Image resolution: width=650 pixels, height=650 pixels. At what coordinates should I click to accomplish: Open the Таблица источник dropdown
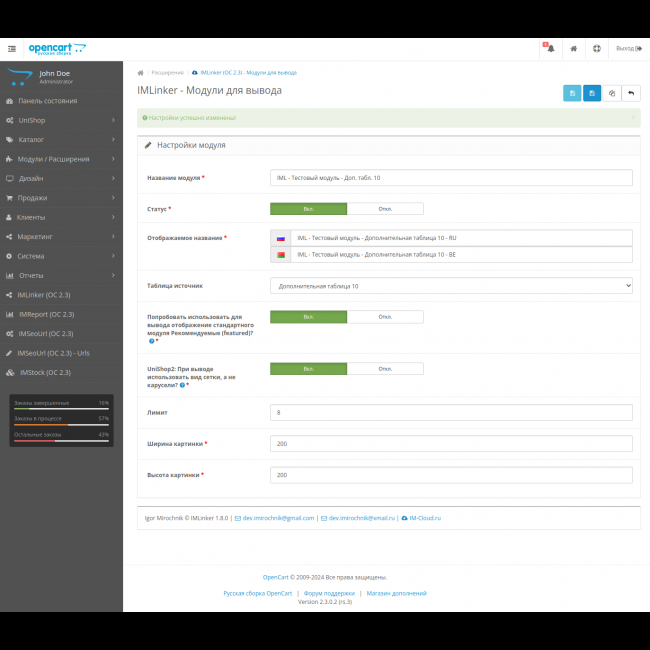tap(451, 286)
